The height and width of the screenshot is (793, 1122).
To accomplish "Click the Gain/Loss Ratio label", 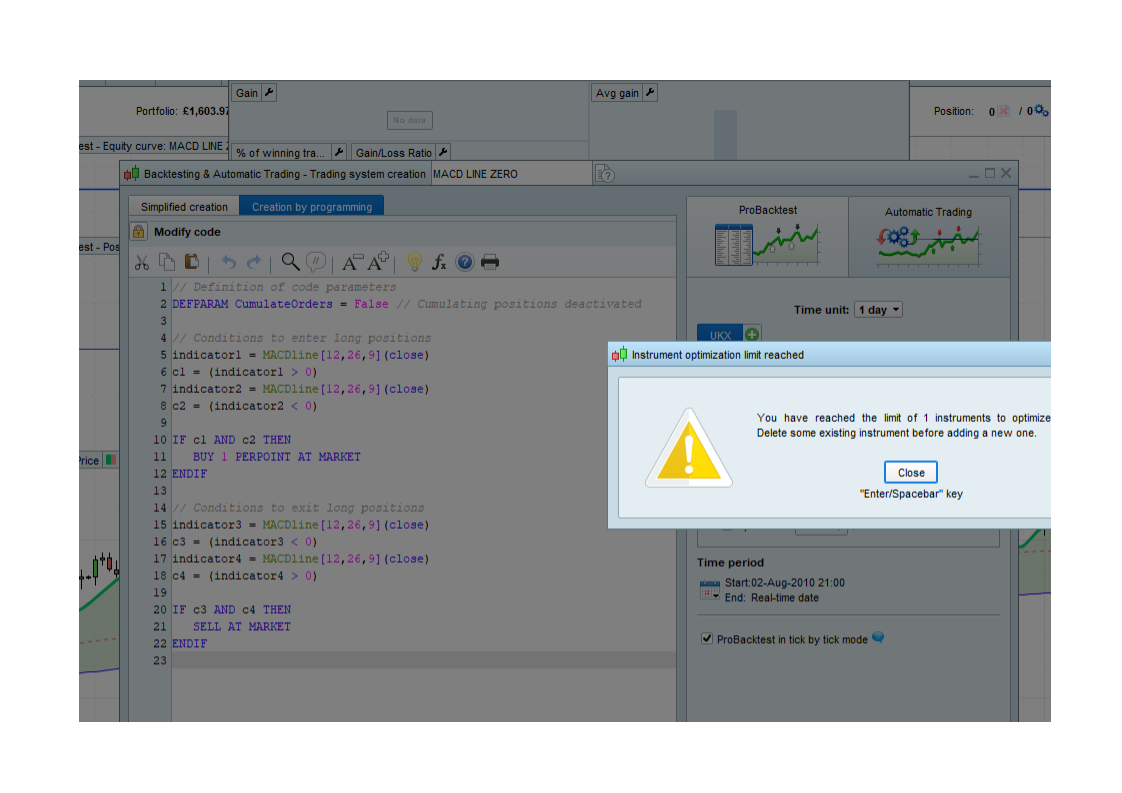I will click(x=394, y=152).
